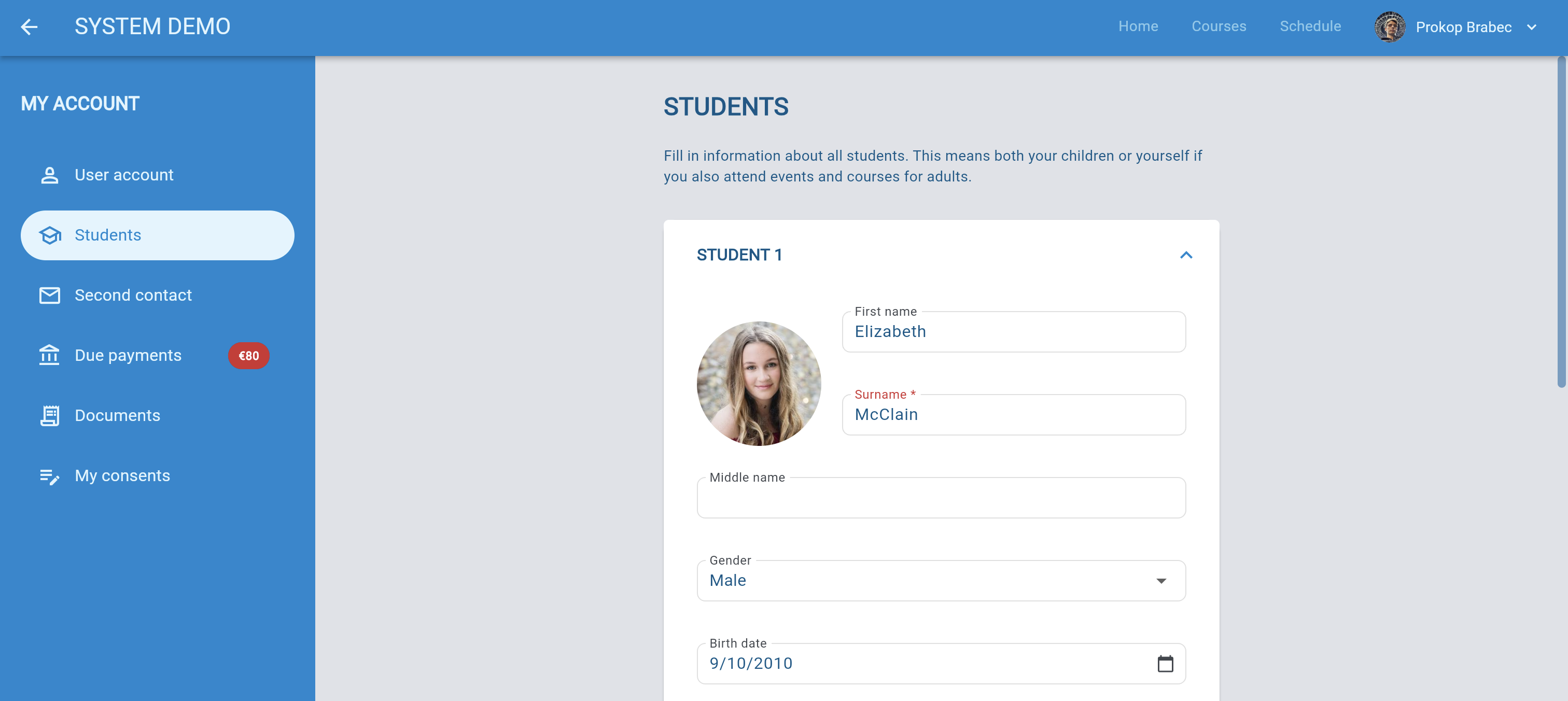
Task: Click the Second contact envelope icon
Action: coord(49,296)
